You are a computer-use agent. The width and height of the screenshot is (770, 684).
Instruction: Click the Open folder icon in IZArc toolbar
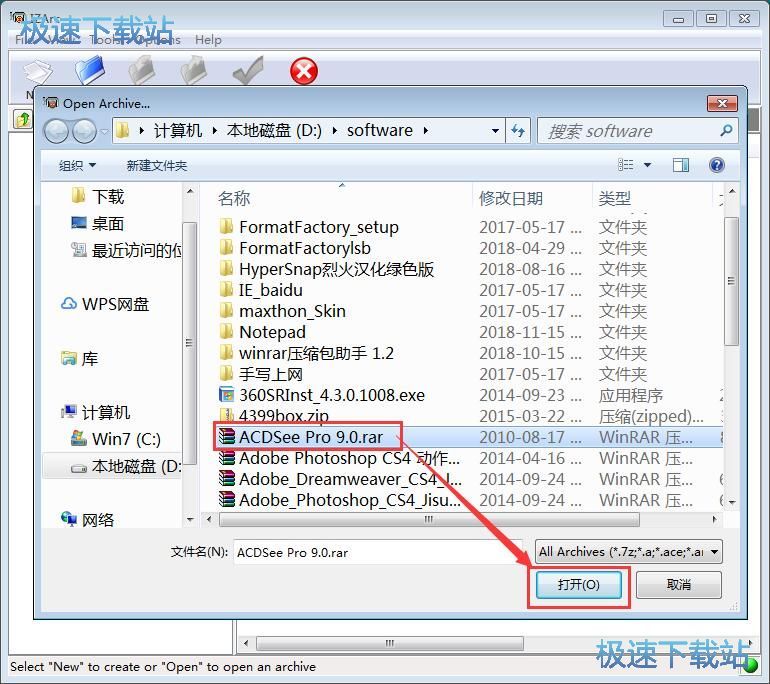click(90, 70)
